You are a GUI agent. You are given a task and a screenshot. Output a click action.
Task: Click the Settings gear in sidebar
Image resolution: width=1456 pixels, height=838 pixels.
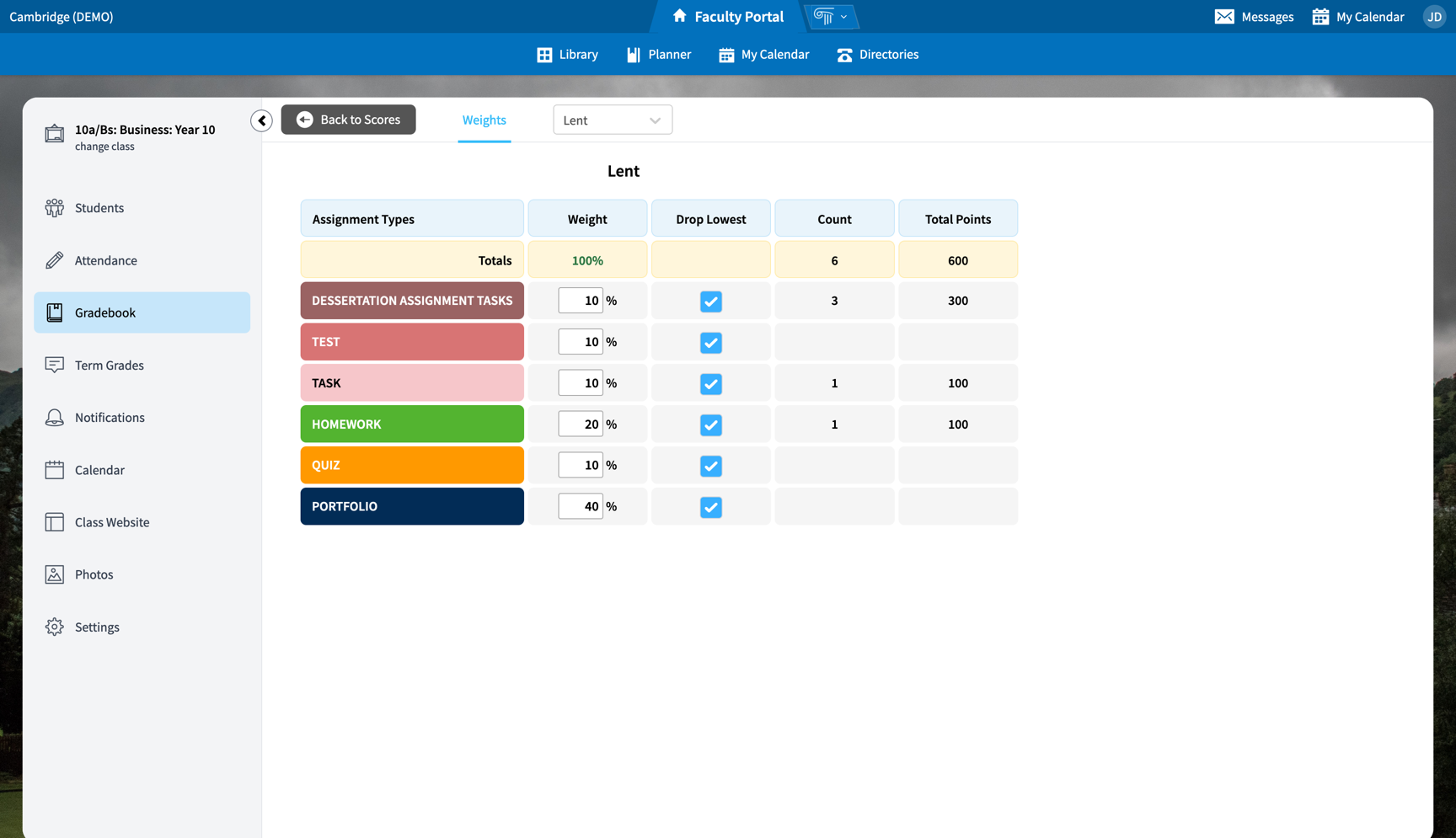[x=54, y=627]
